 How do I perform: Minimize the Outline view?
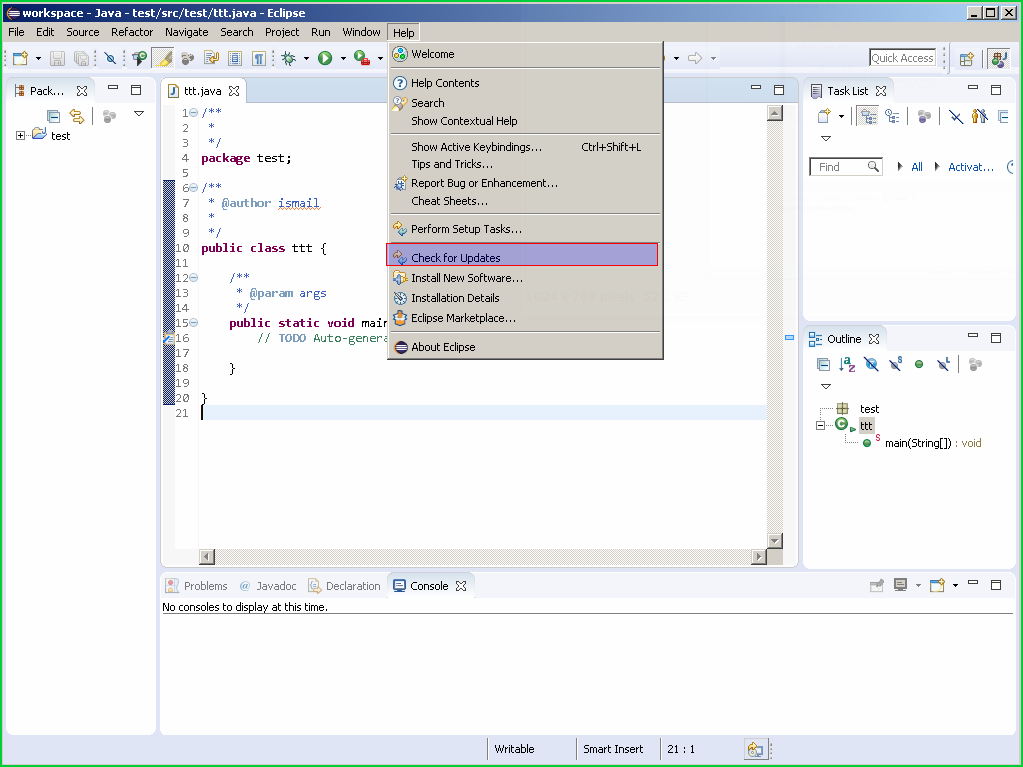(973, 336)
